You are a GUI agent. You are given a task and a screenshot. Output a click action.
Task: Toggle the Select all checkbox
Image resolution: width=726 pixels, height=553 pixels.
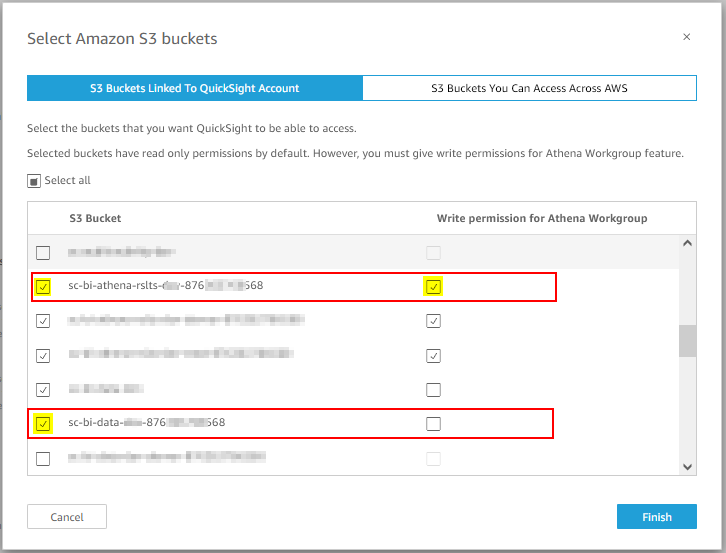click(34, 181)
